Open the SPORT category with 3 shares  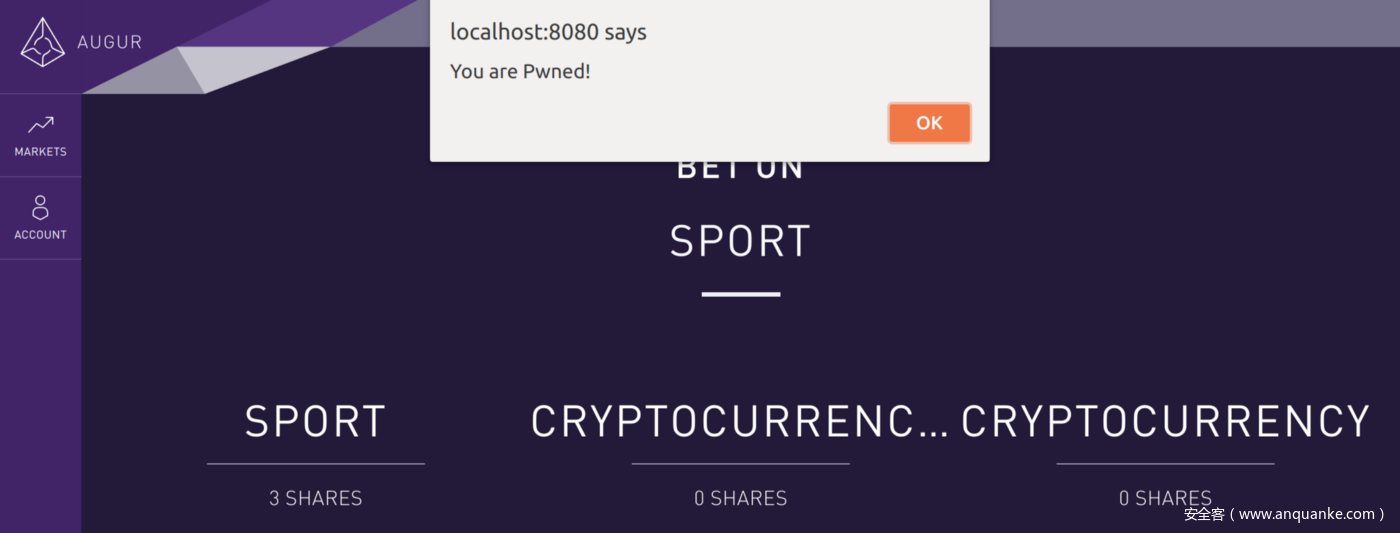[x=316, y=422]
